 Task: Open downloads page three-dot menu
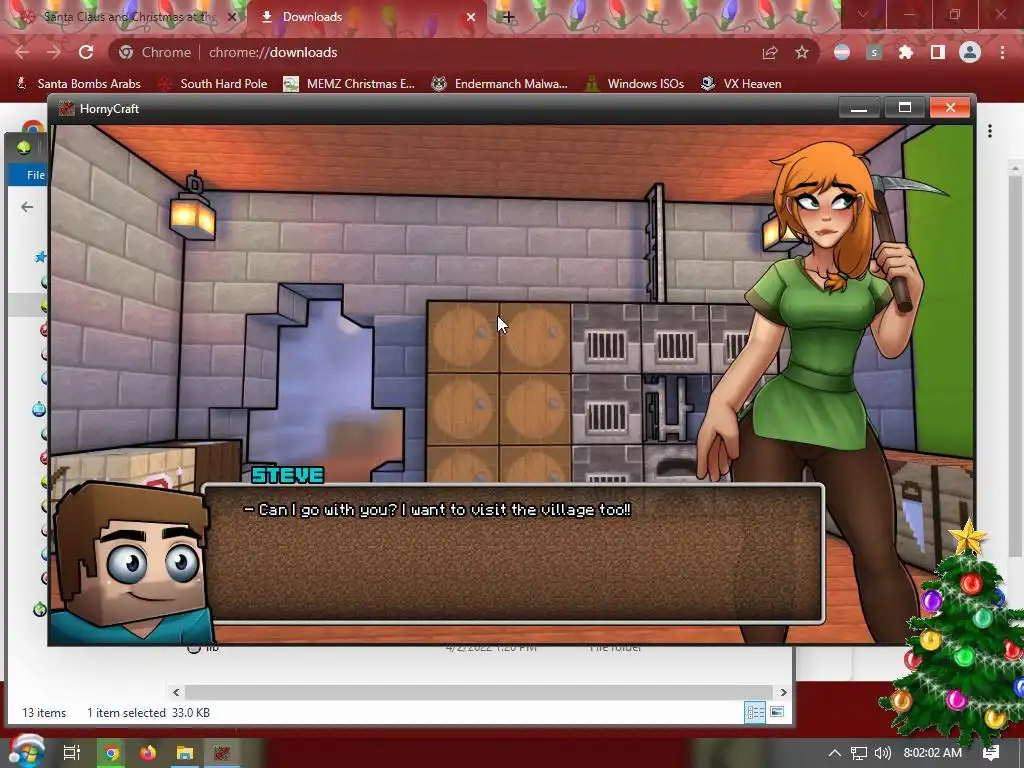(x=990, y=131)
